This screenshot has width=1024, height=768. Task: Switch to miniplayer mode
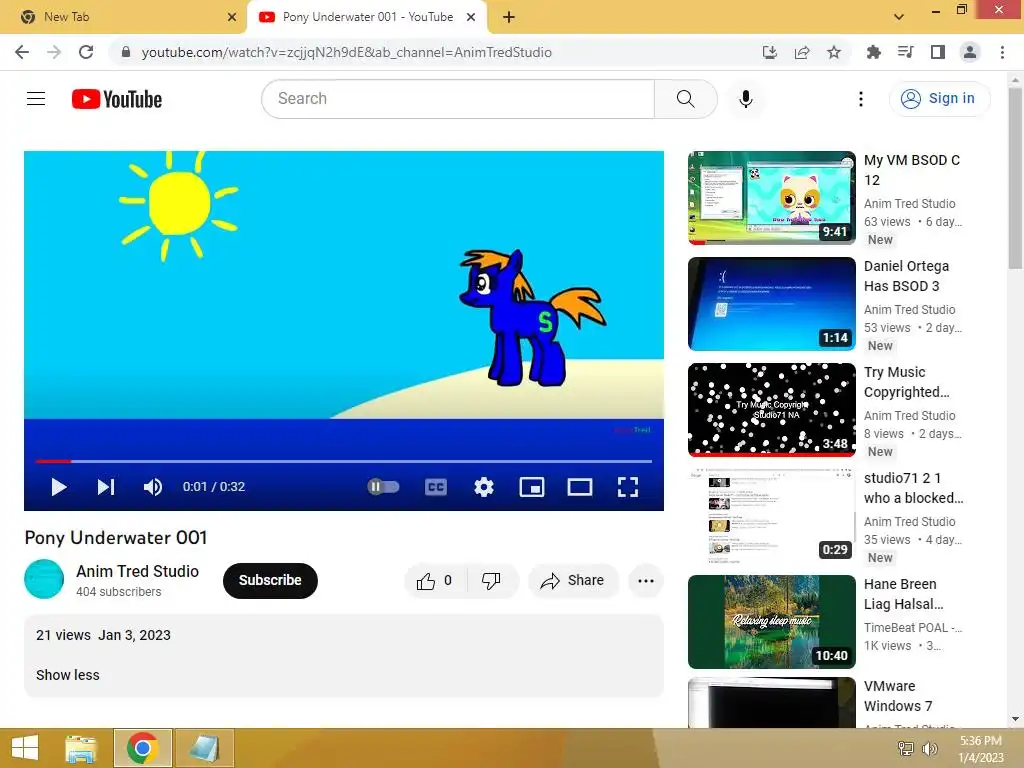click(x=532, y=487)
